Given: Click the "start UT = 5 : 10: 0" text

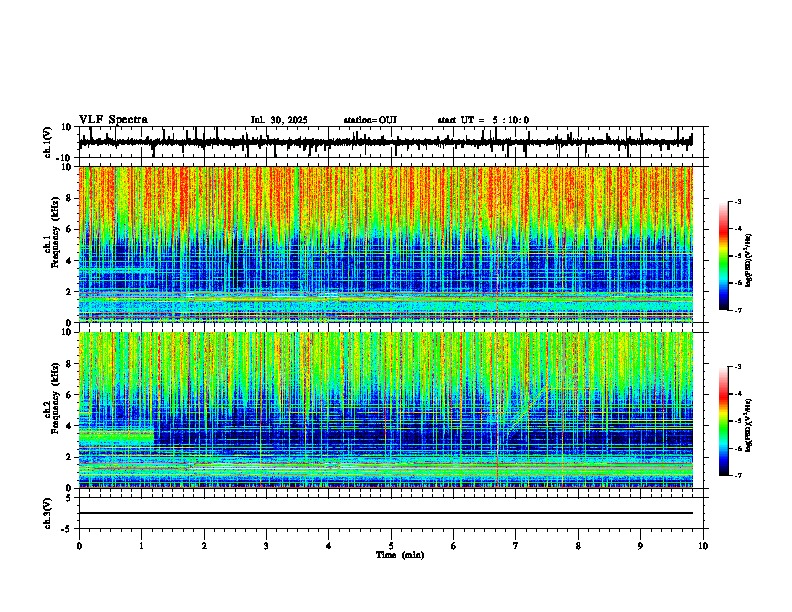Looking at the screenshot, I should click(483, 120).
